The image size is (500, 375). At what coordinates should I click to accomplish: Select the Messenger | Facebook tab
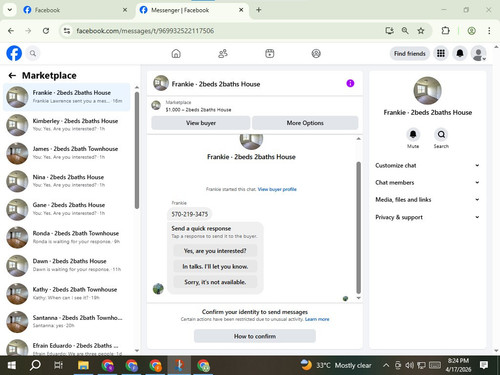[191, 10]
